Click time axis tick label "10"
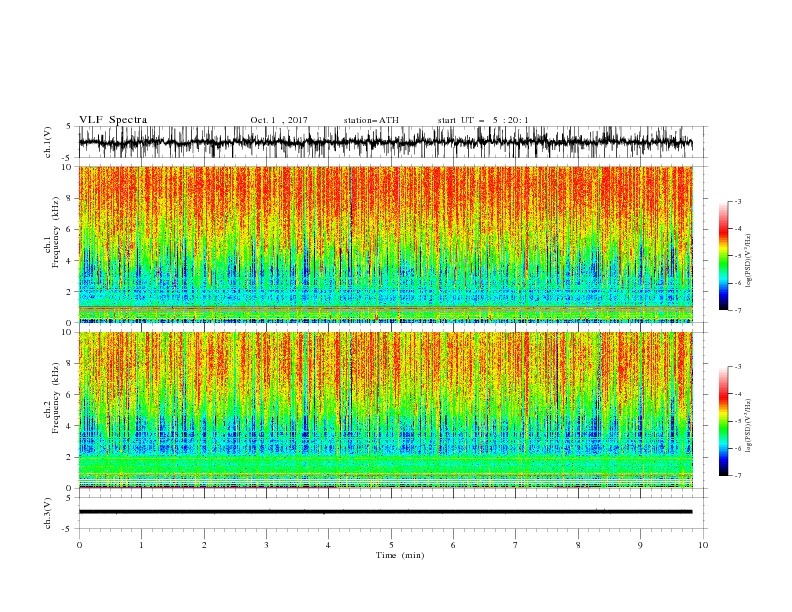This screenshot has height=612, width=792. [703, 545]
